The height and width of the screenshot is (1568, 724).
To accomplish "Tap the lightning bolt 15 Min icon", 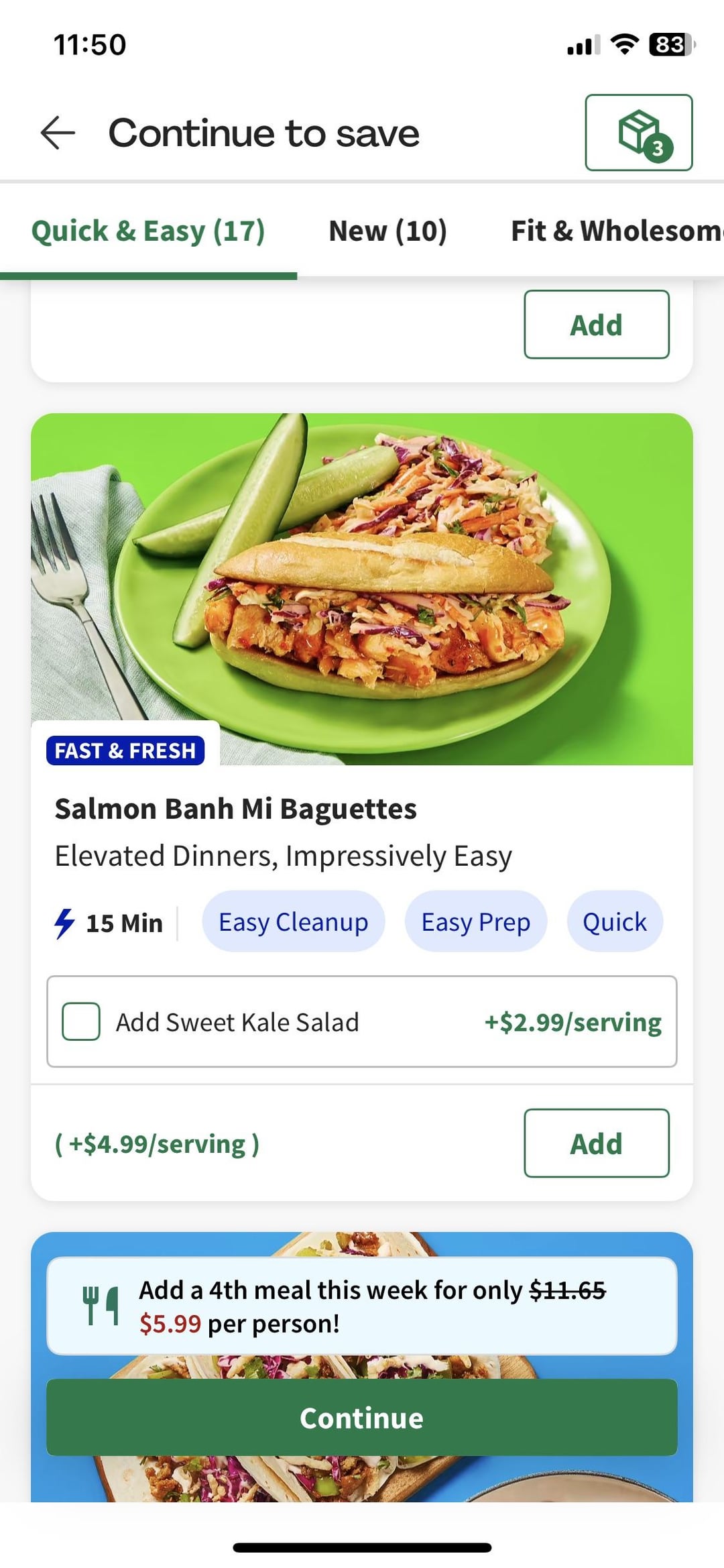I will (x=64, y=923).
